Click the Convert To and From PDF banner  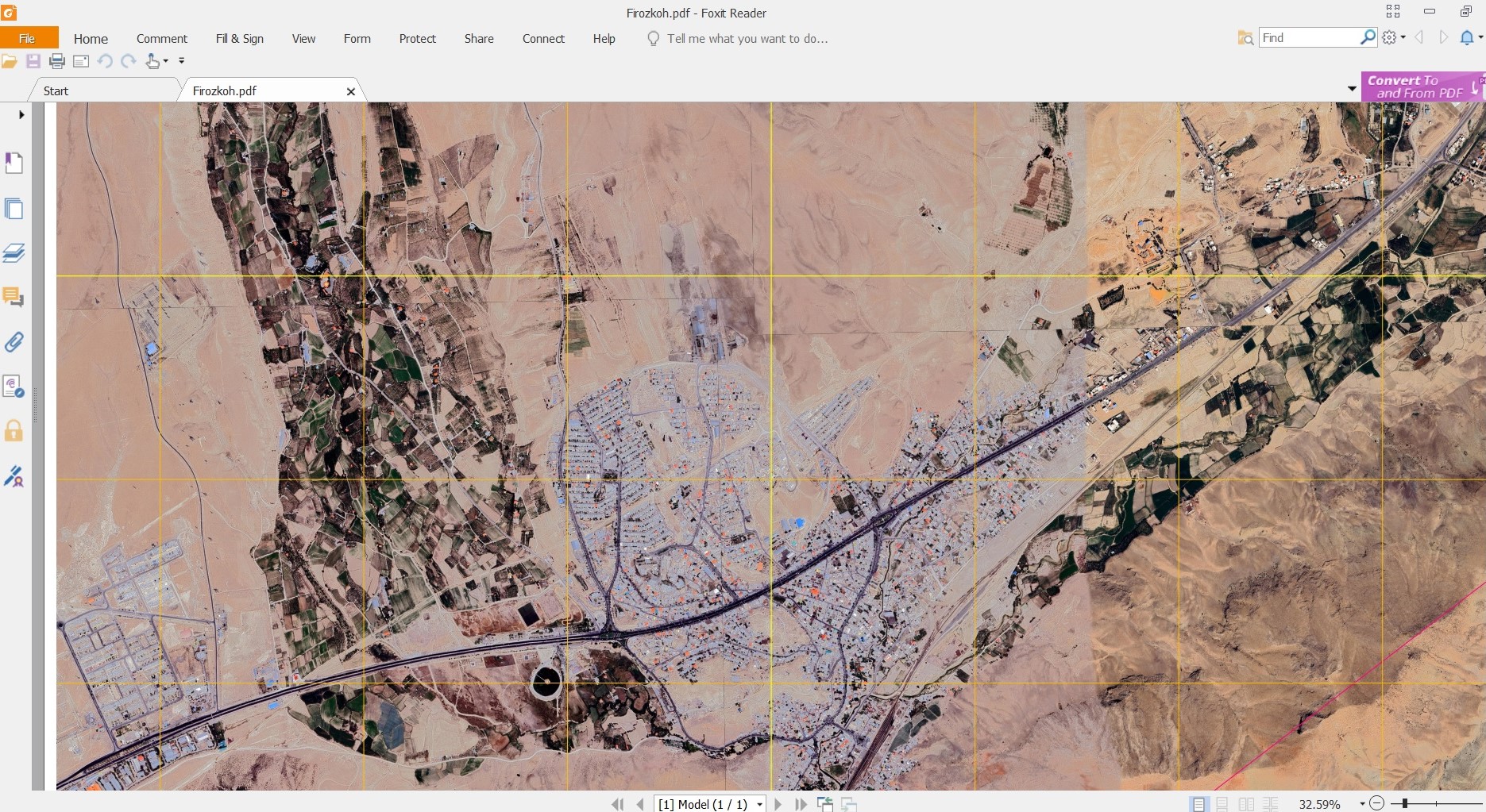pos(1419,87)
